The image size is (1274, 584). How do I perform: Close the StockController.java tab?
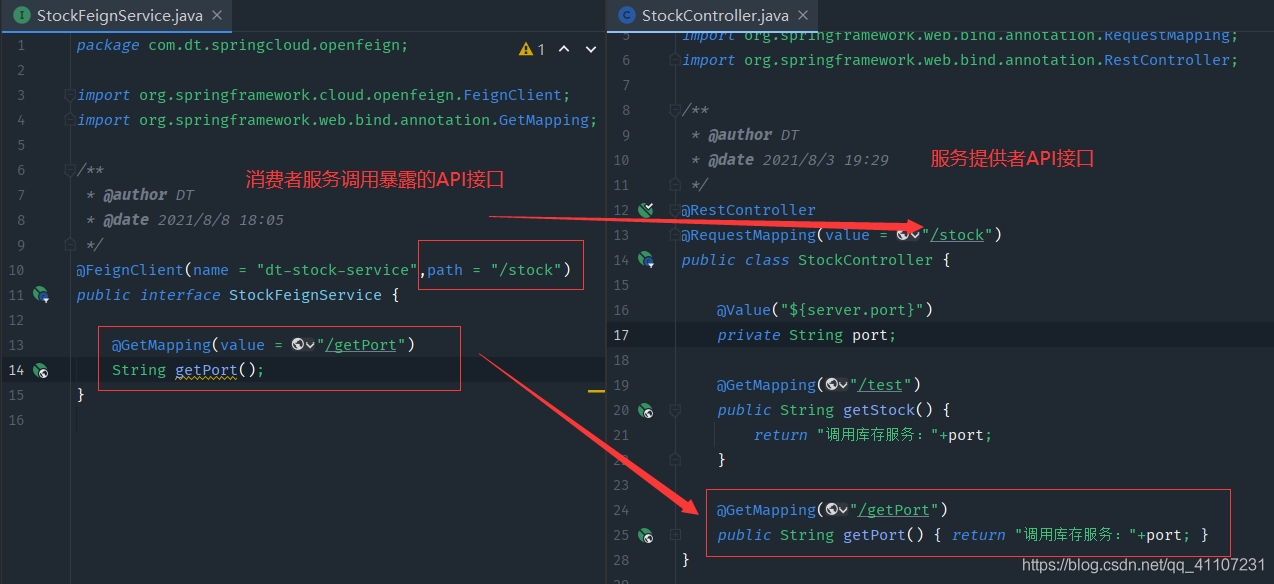coord(802,16)
